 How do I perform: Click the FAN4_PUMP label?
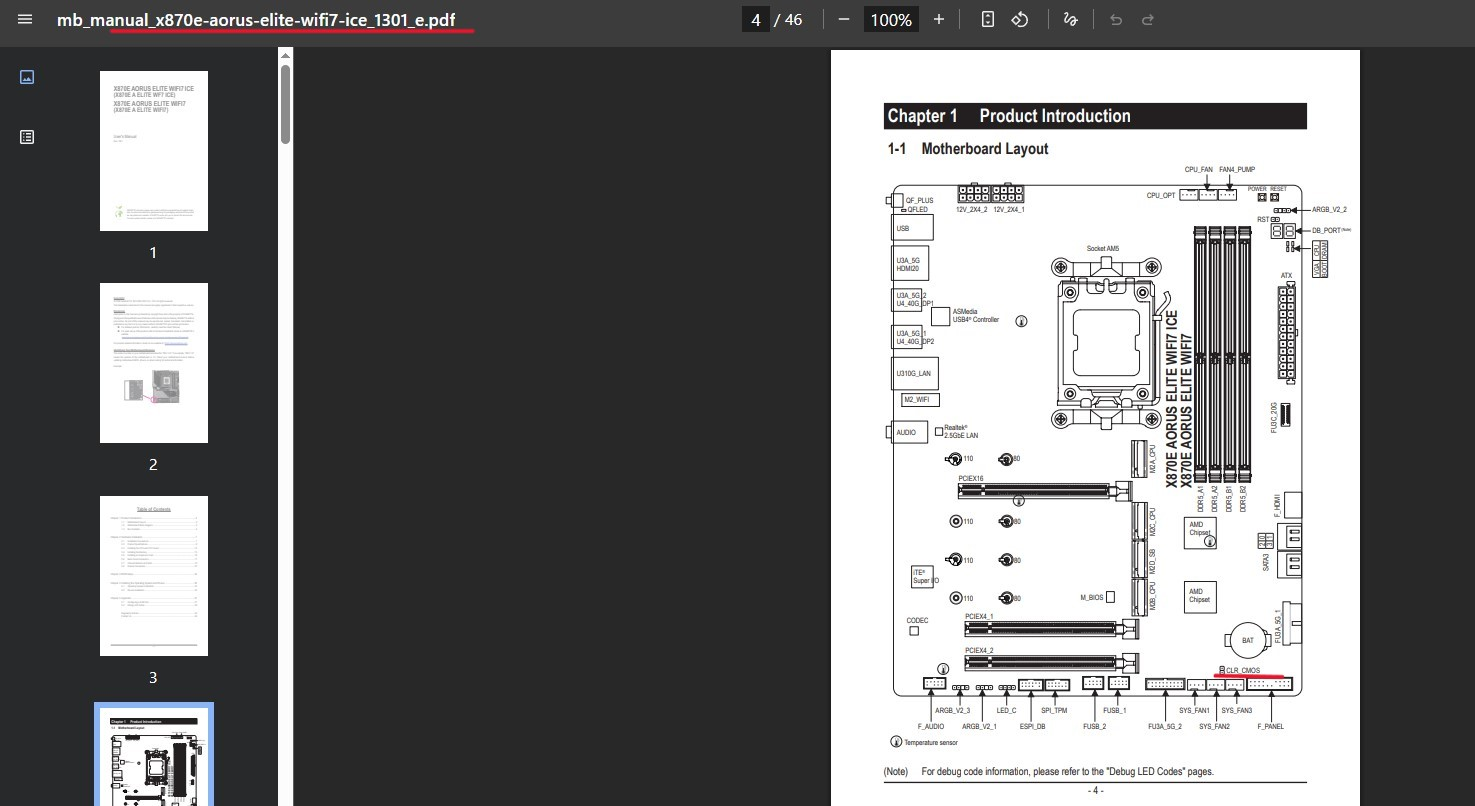(x=1237, y=170)
